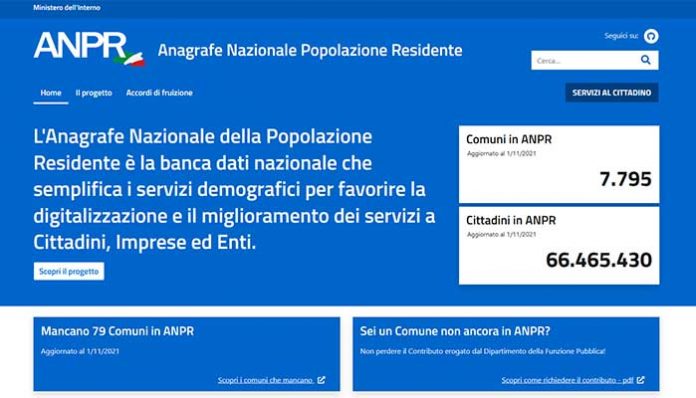The image size is (696, 398).
Task: Click the Sei un Comune non ancora in ANPR card
Action: tap(506, 354)
